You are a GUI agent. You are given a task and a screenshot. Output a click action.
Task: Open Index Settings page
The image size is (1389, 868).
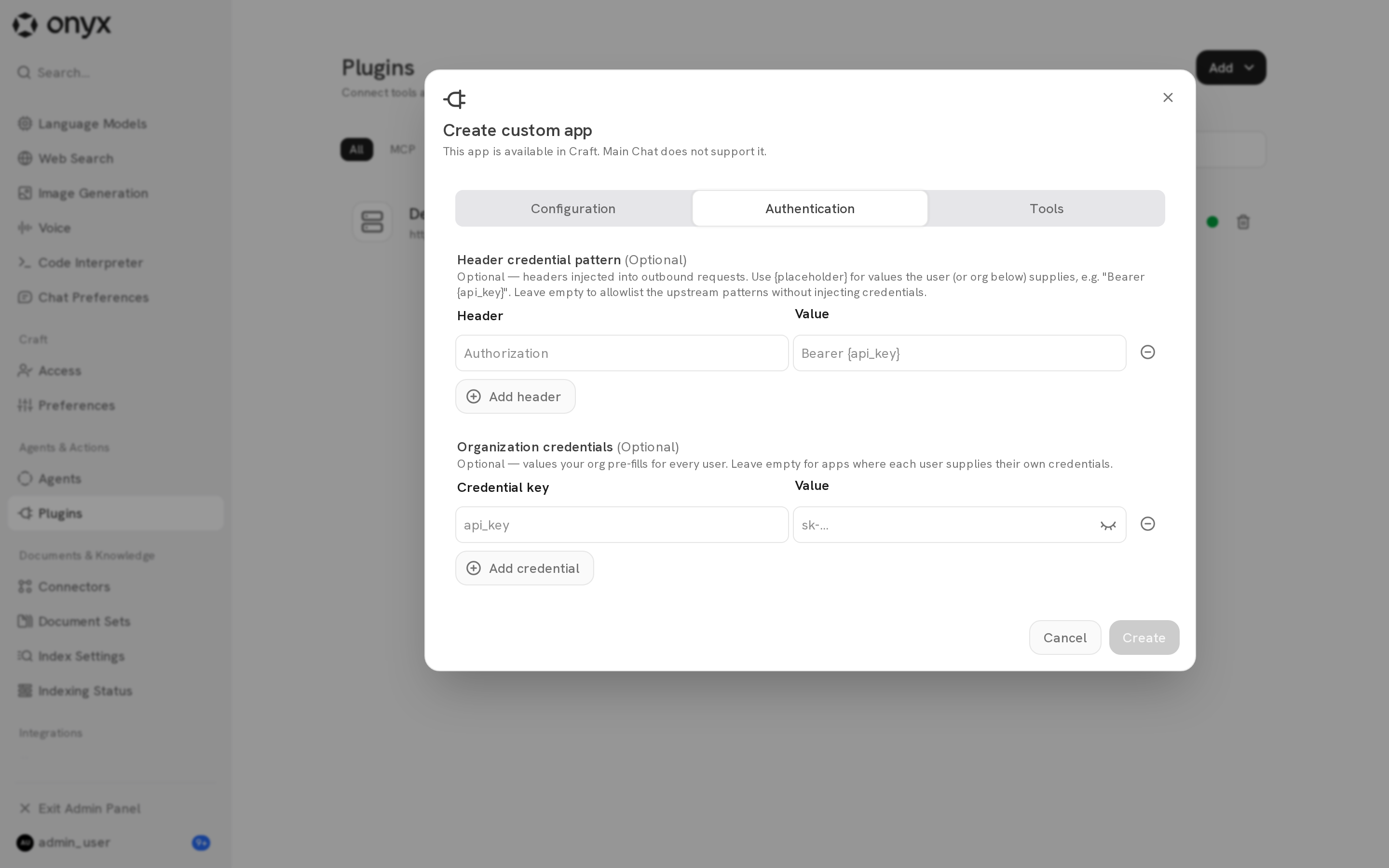(x=115, y=656)
